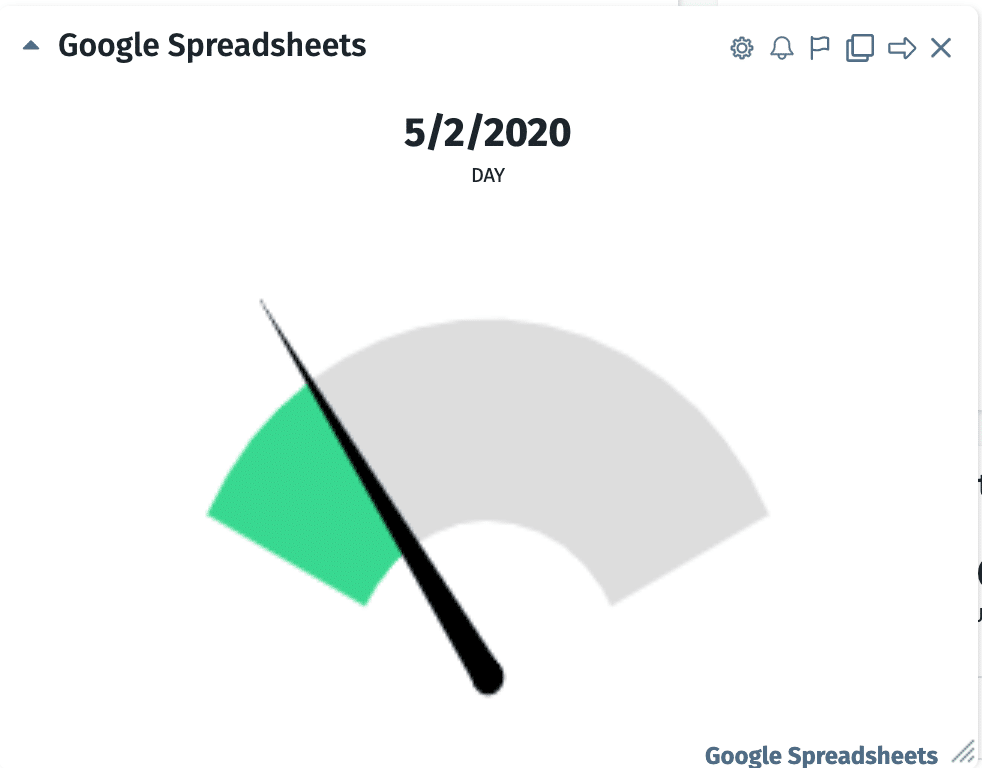Click the Google Spreadsheets widget title

tap(212, 46)
